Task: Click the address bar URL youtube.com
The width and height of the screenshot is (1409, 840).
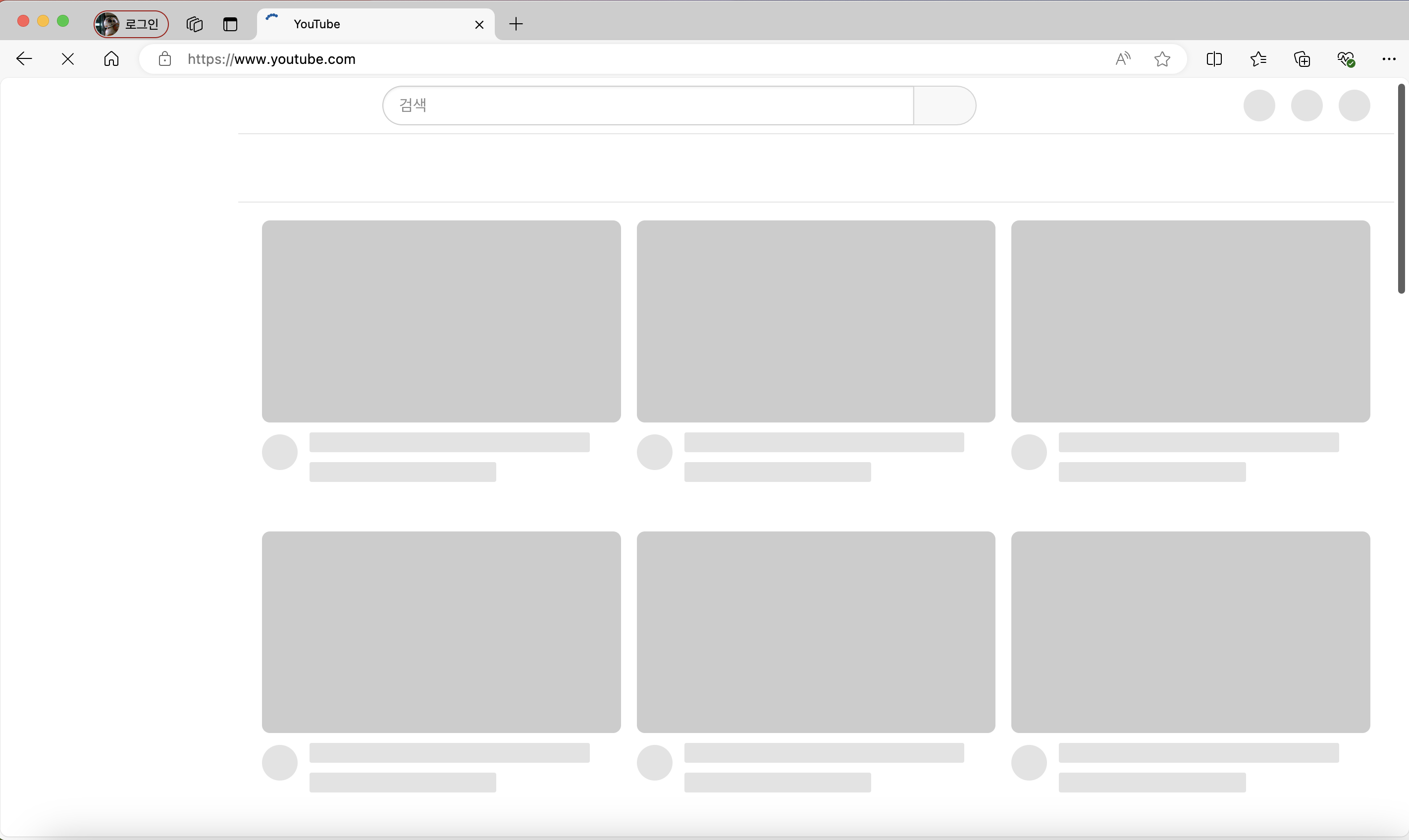Action: 271,59
